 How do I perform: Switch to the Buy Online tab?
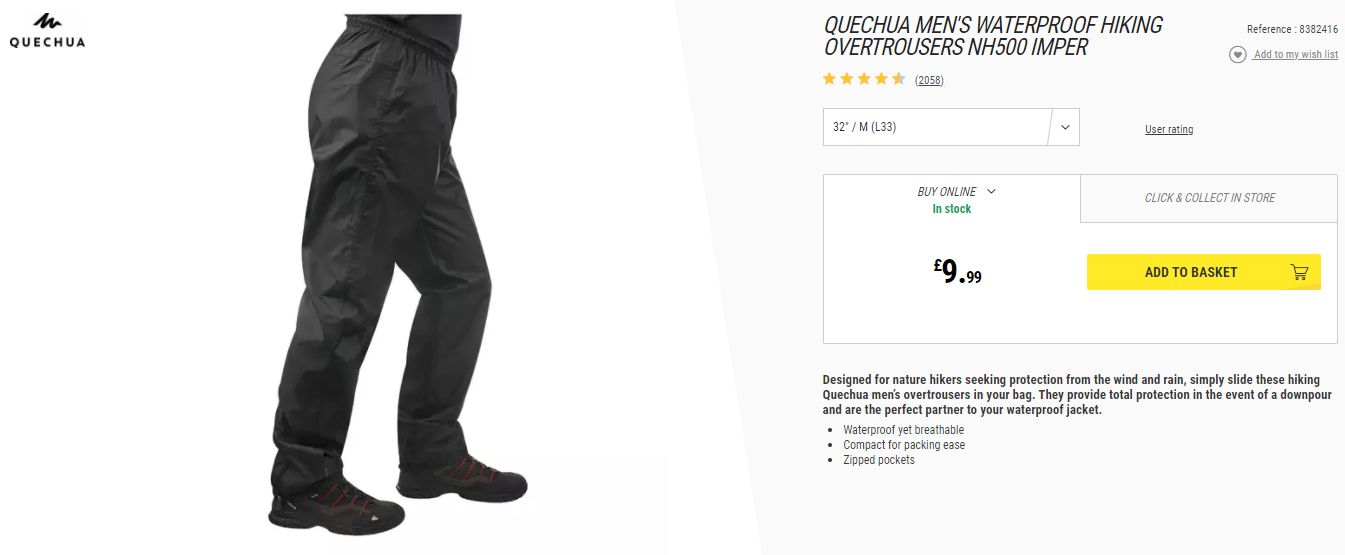pyautogui.click(x=952, y=199)
